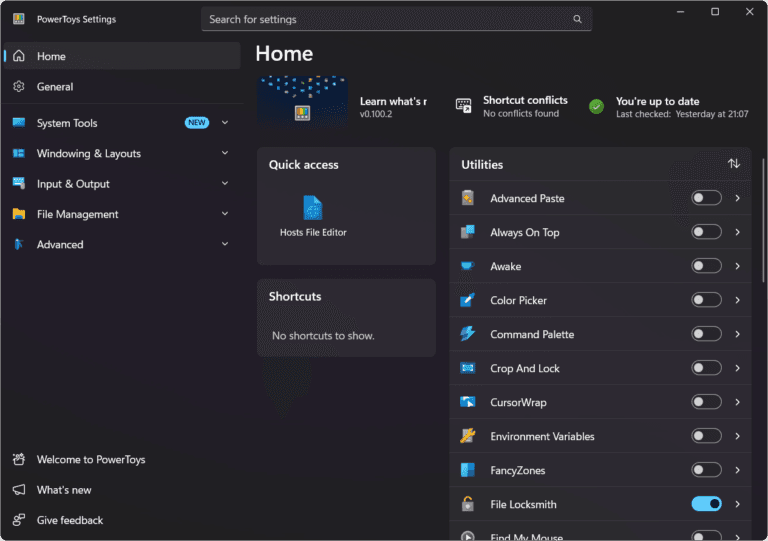The height and width of the screenshot is (541, 768).
Task: Click the Learn what's new banner text
Action: (393, 101)
